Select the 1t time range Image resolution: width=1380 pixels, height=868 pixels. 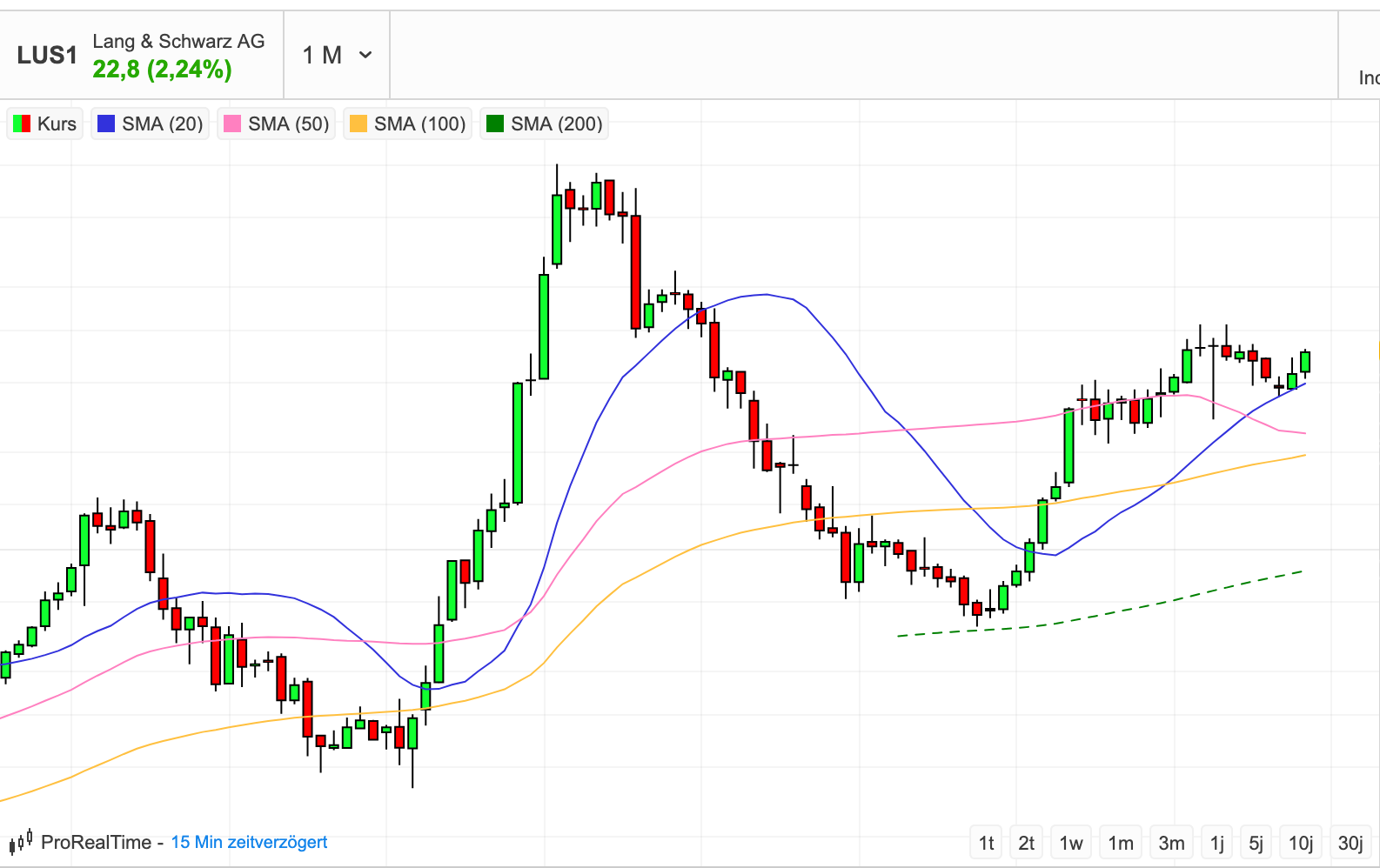click(x=986, y=843)
